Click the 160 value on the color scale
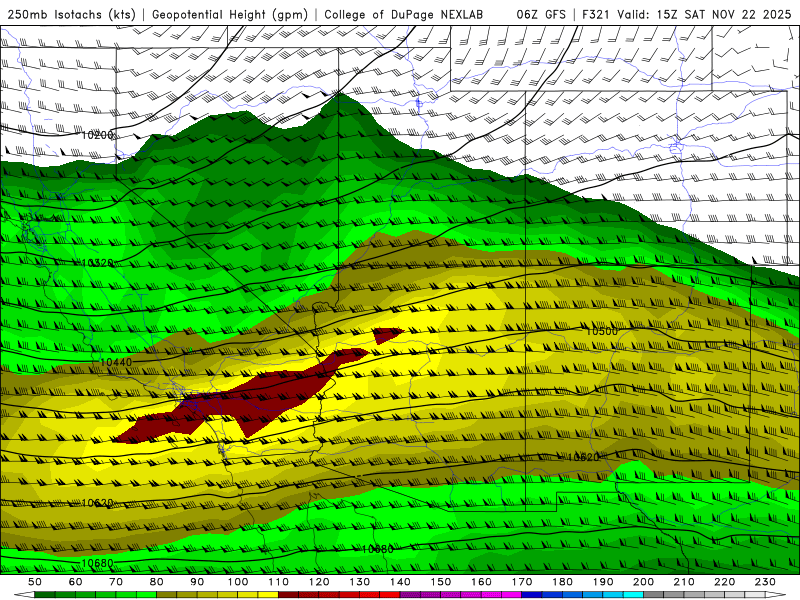This screenshot has height=600, width=800. [x=481, y=582]
